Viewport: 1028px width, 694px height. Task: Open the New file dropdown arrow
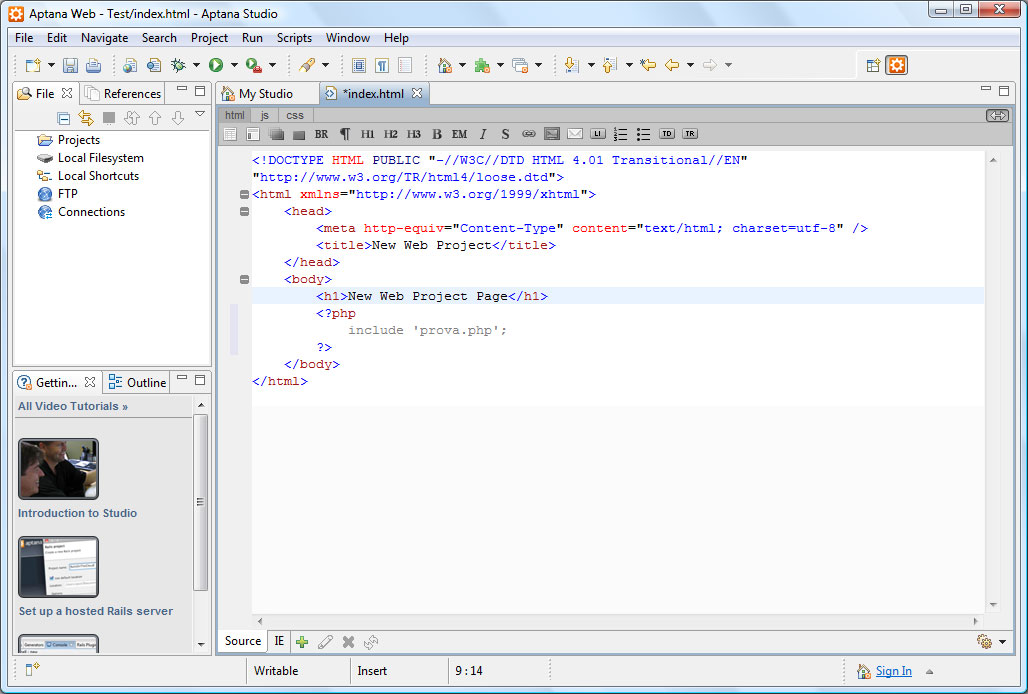pos(51,65)
